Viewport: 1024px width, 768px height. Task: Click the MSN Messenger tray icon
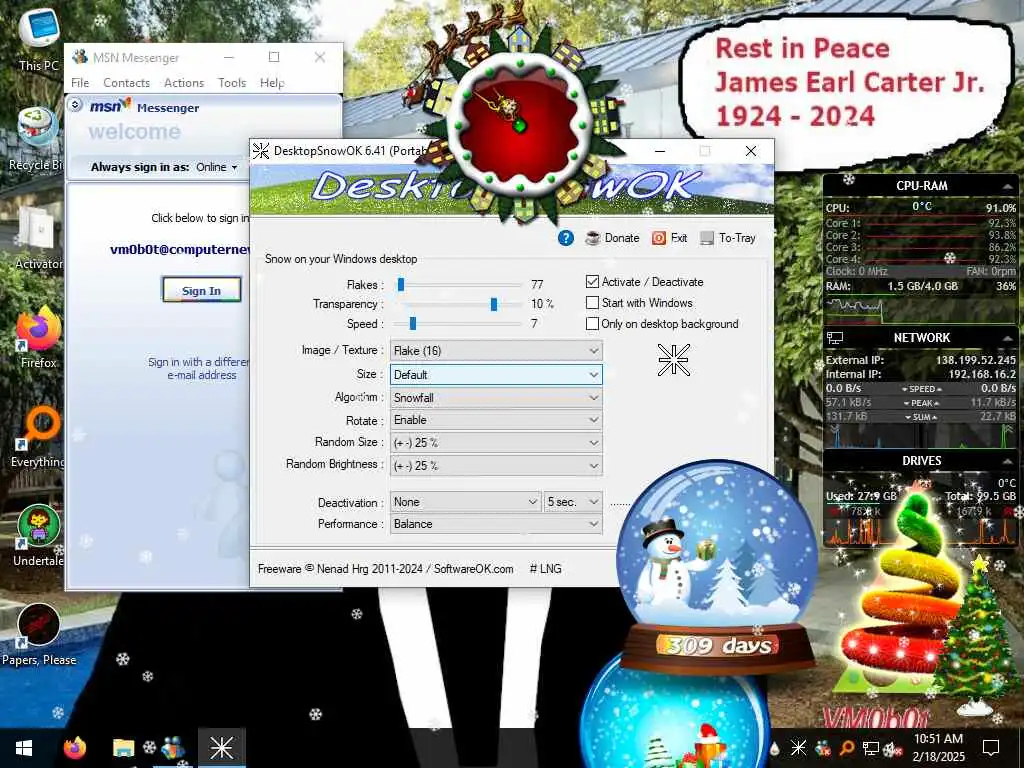pyautogui.click(x=823, y=748)
